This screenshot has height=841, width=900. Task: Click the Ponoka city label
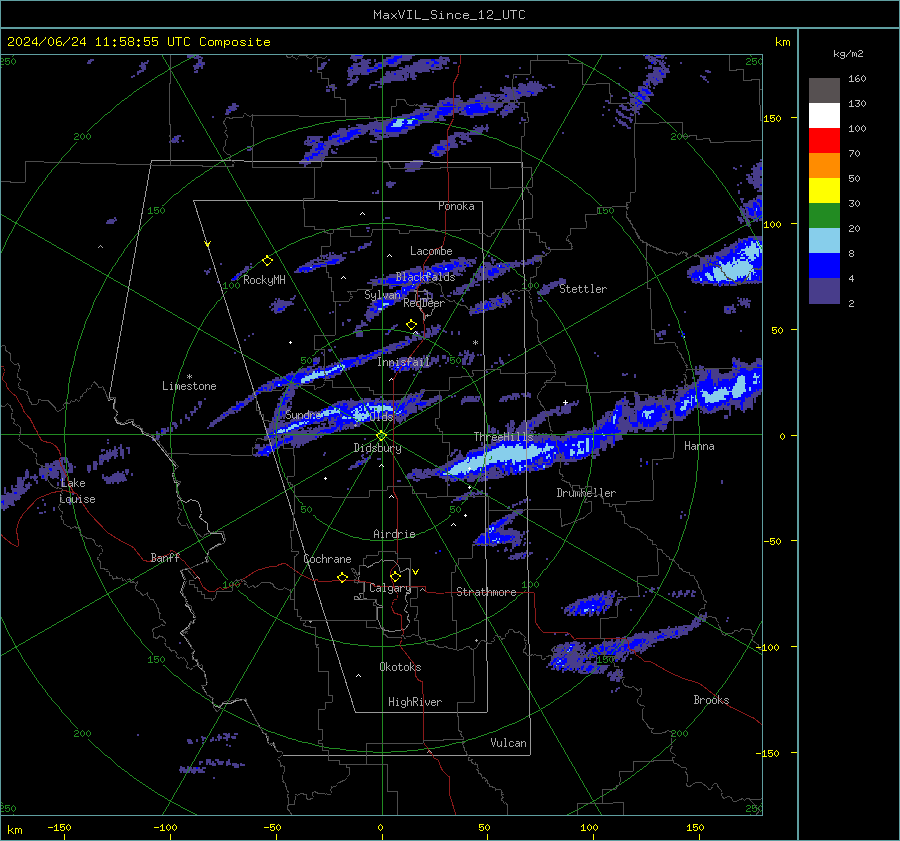[x=456, y=206]
